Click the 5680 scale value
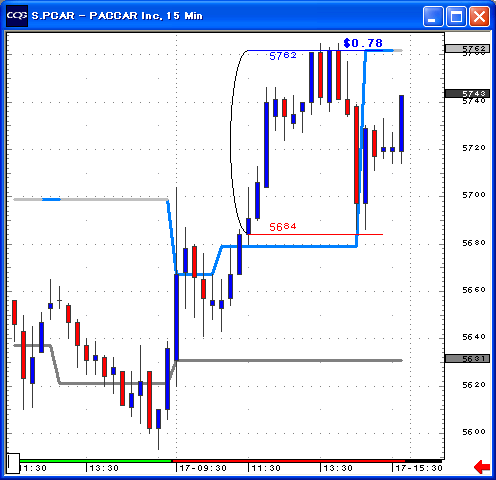This screenshot has height=480, width=496. point(474,243)
